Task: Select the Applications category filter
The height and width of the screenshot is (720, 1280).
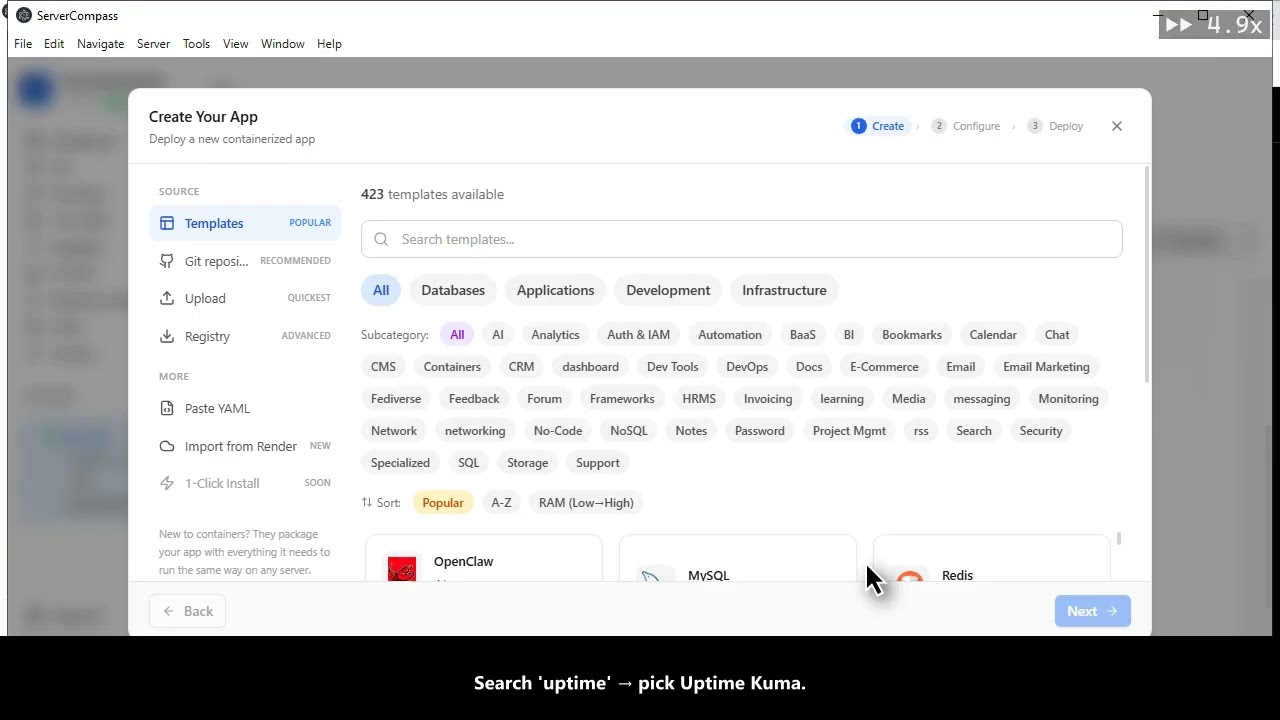Action: [x=555, y=290]
